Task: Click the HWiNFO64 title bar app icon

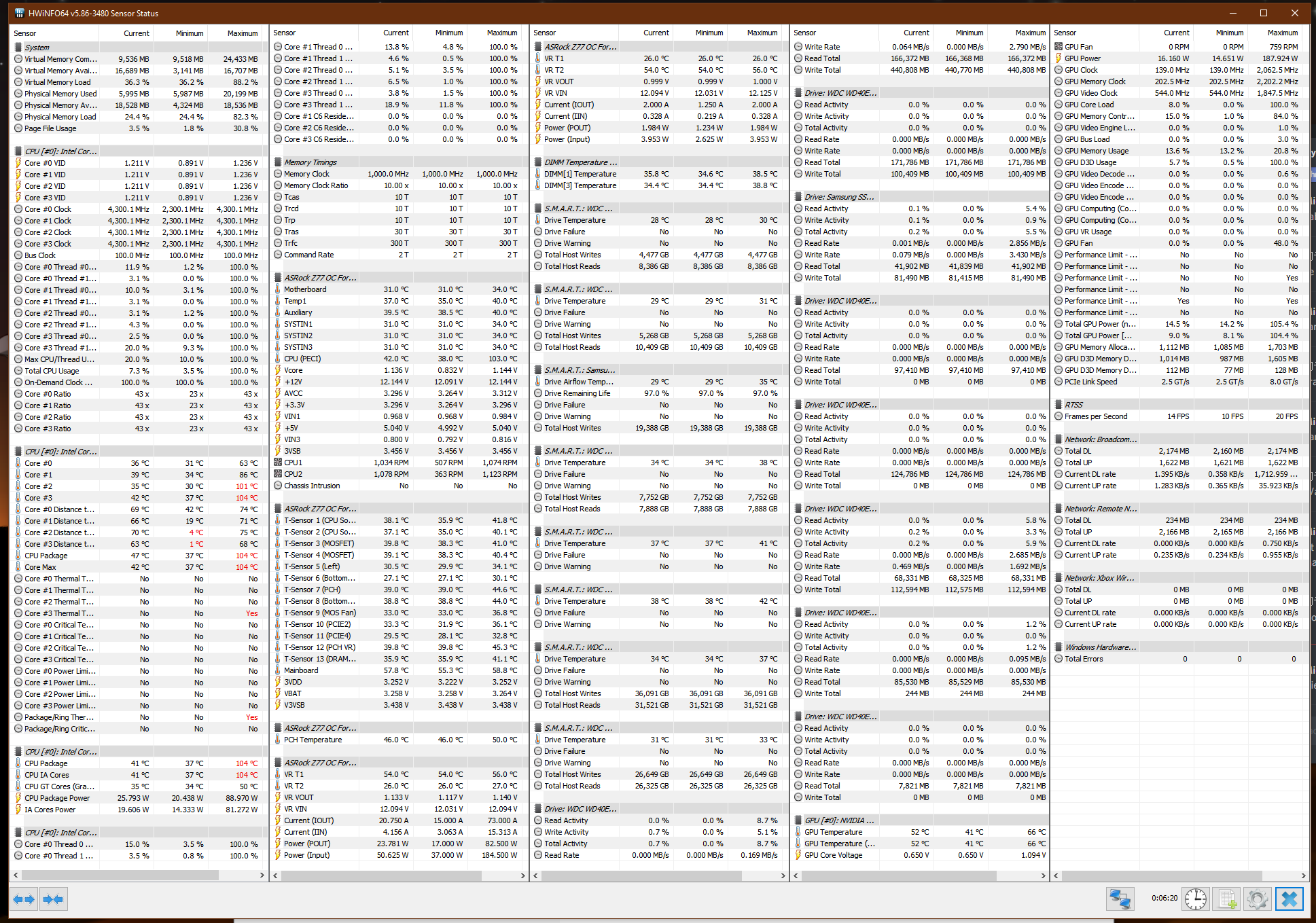Action: pyautogui.click(x=19, y=13)
